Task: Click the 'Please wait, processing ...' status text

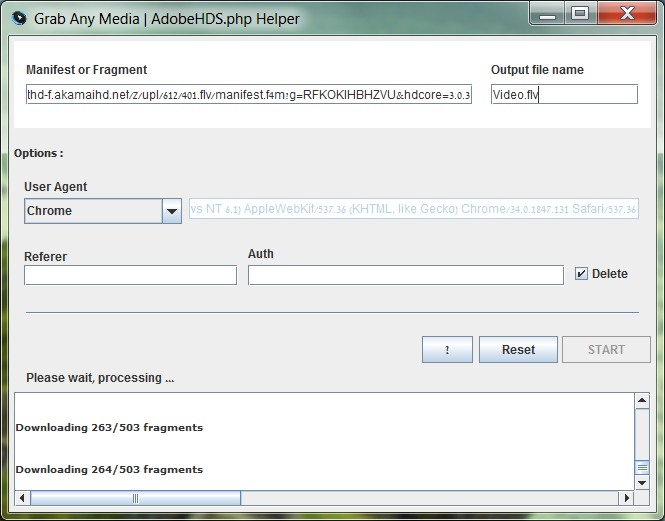Action: 100,378
